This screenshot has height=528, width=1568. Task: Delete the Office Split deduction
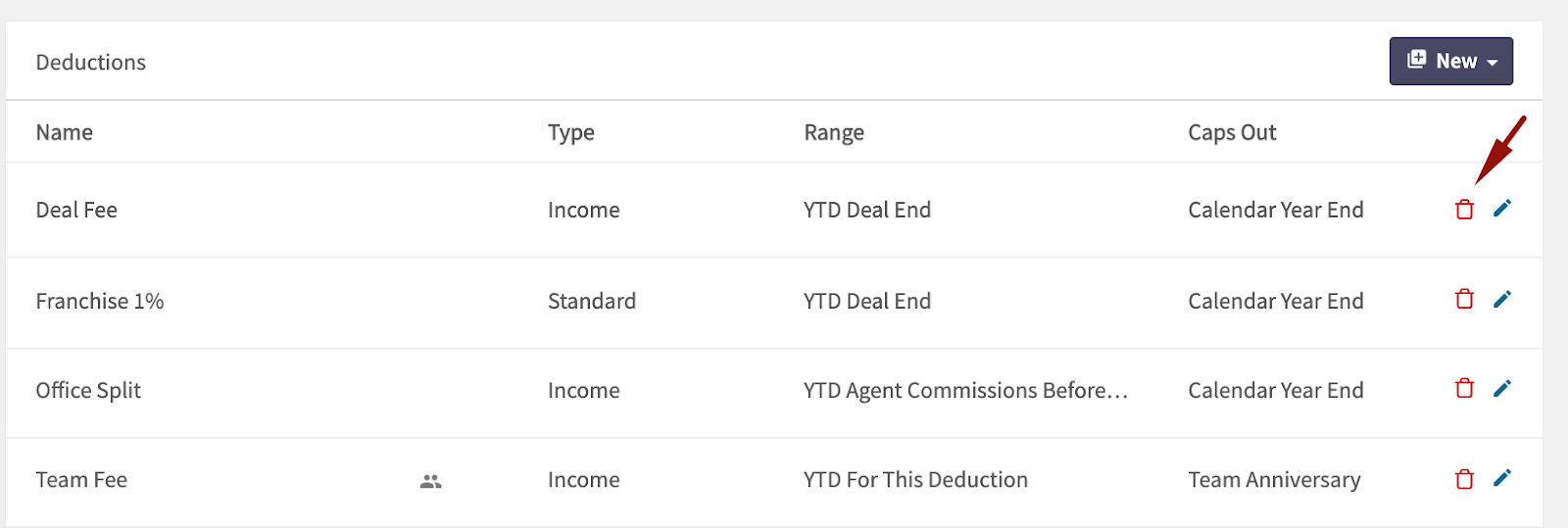pos(1464,389)
